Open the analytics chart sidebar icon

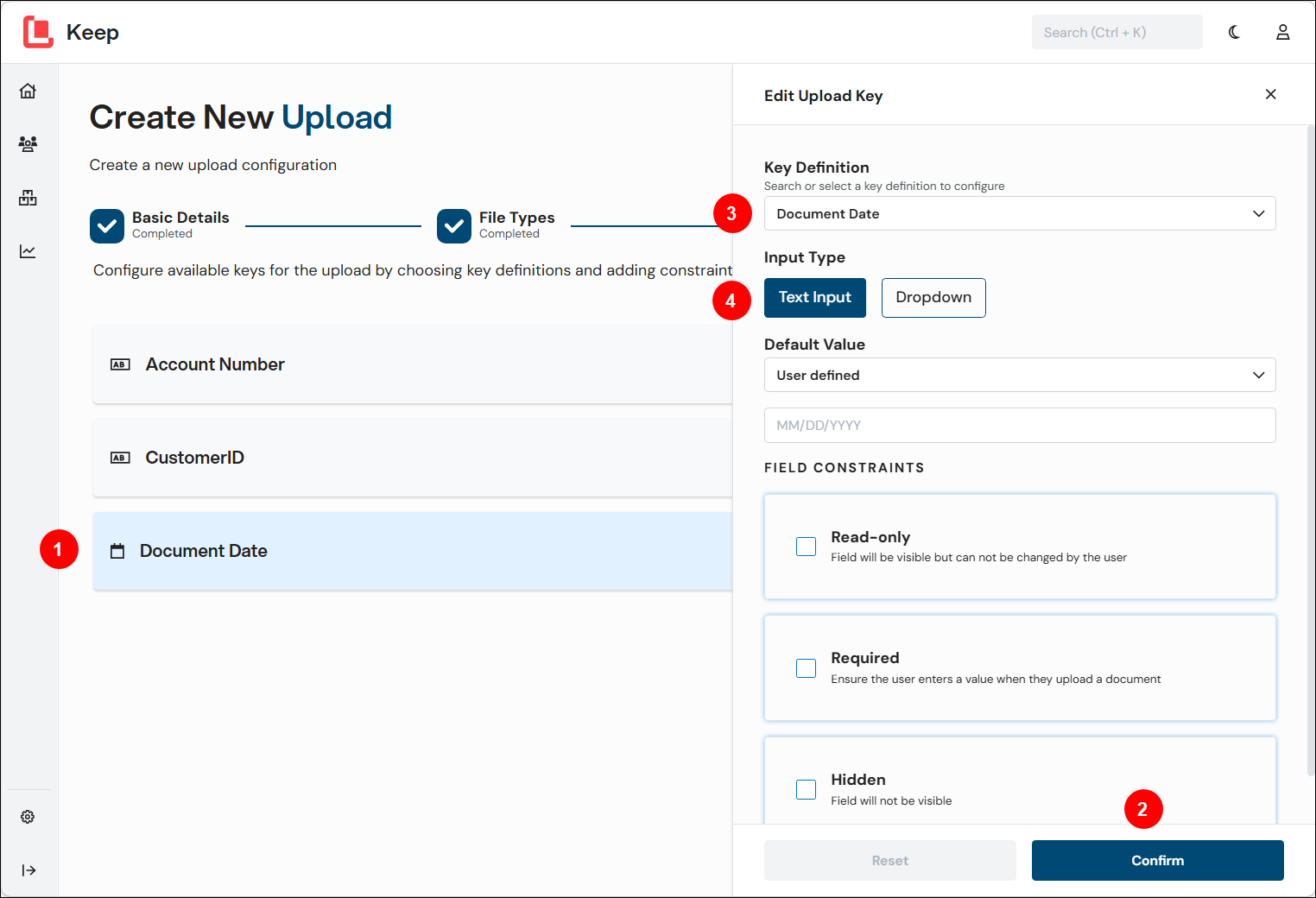[x=28, y=251]
